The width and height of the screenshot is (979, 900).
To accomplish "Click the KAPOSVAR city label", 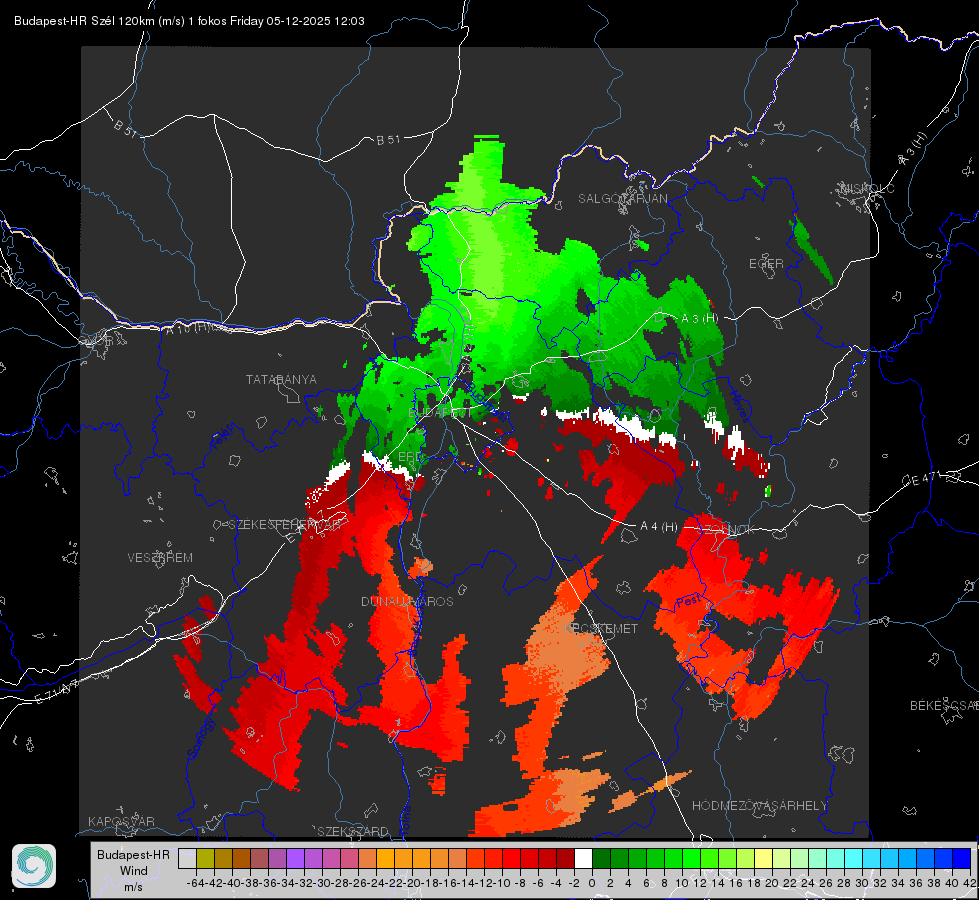I will 121,821.
